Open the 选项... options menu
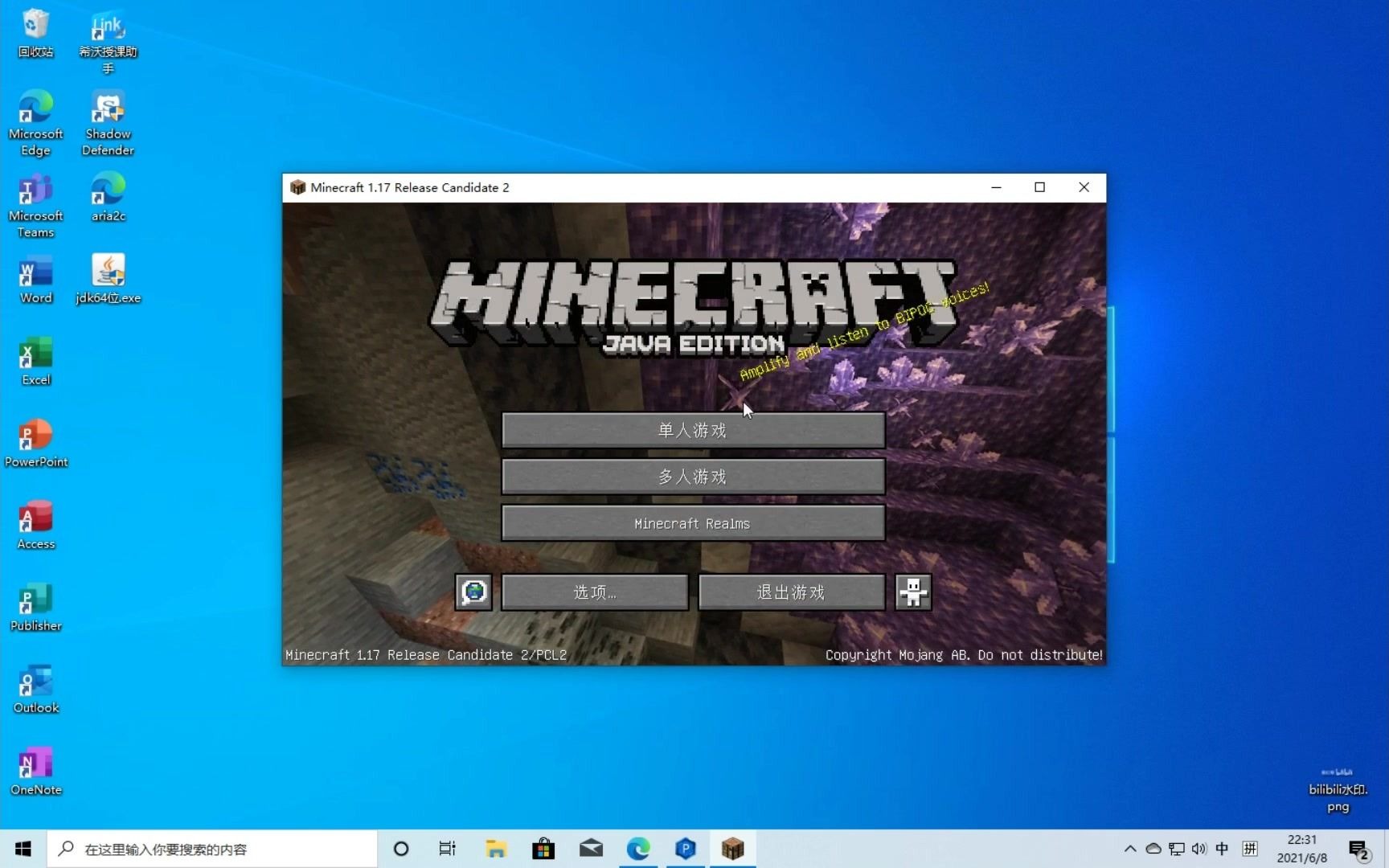The height and width of the screenshot is (868, 1389). pos(595,592)
